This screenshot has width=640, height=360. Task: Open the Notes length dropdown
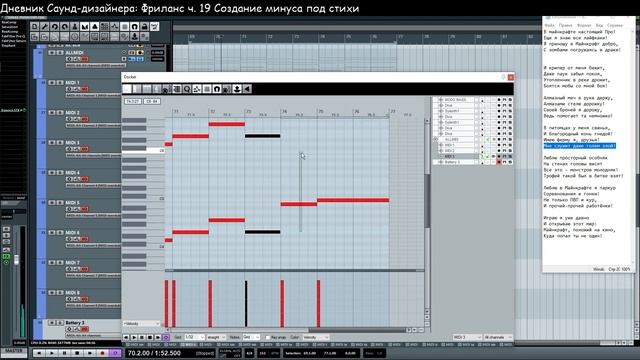tap(251, 338)
